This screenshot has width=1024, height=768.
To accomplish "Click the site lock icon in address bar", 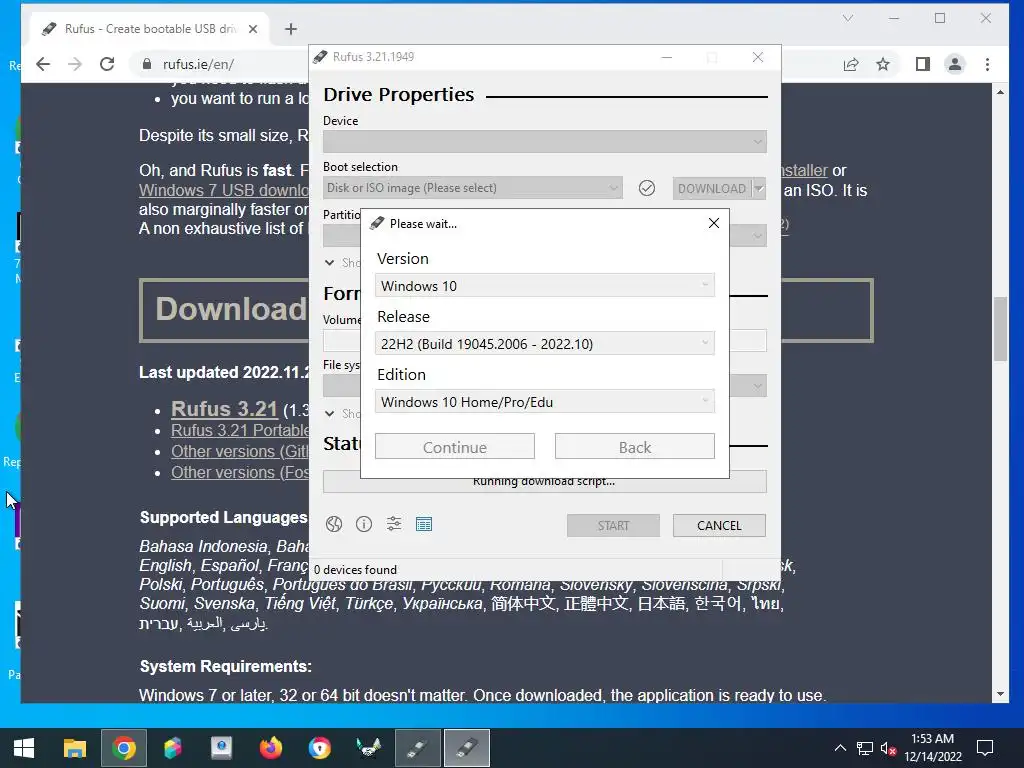I will (147, 64).
